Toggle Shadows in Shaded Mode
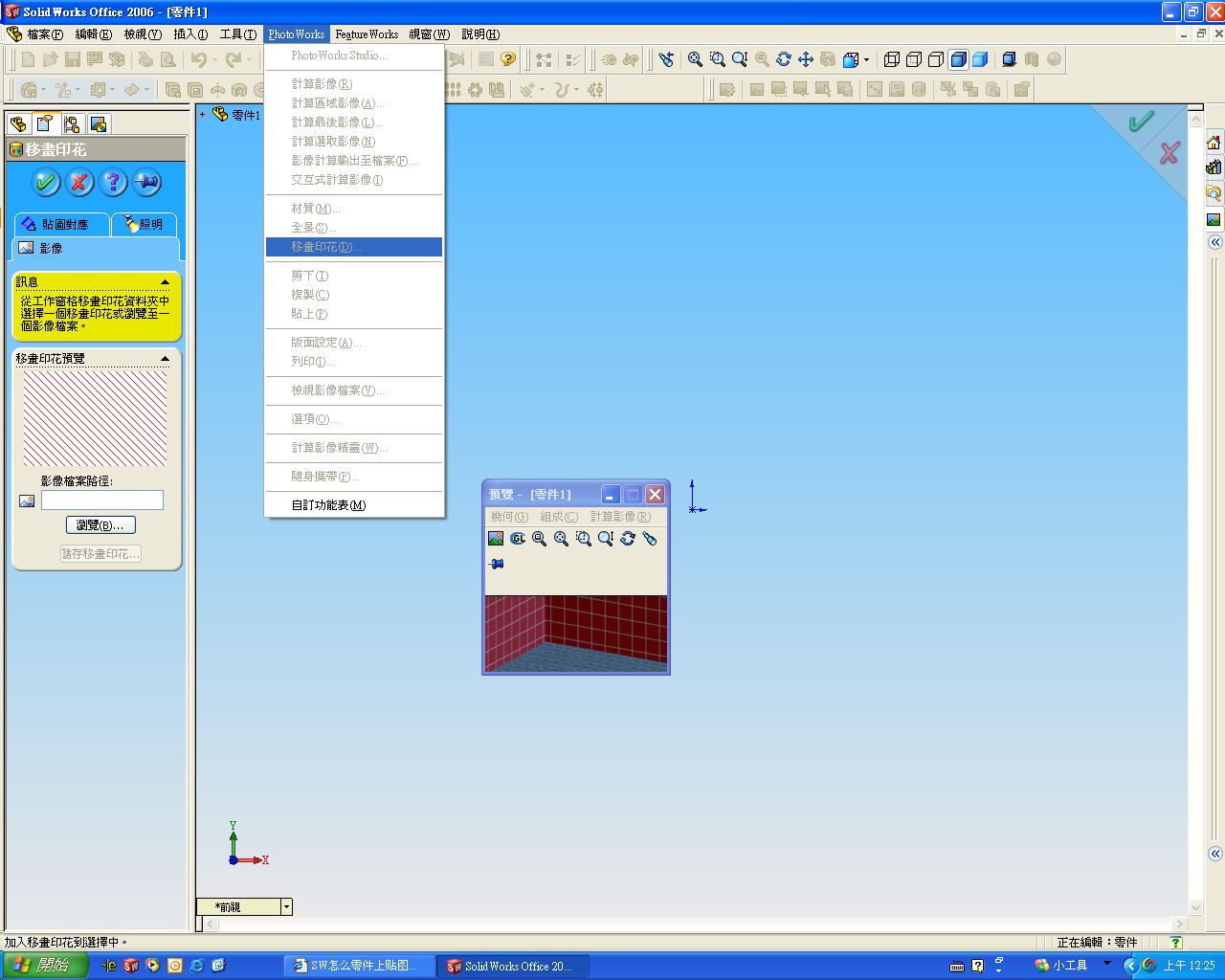1225x980 pixels. tap(1009, 59)
